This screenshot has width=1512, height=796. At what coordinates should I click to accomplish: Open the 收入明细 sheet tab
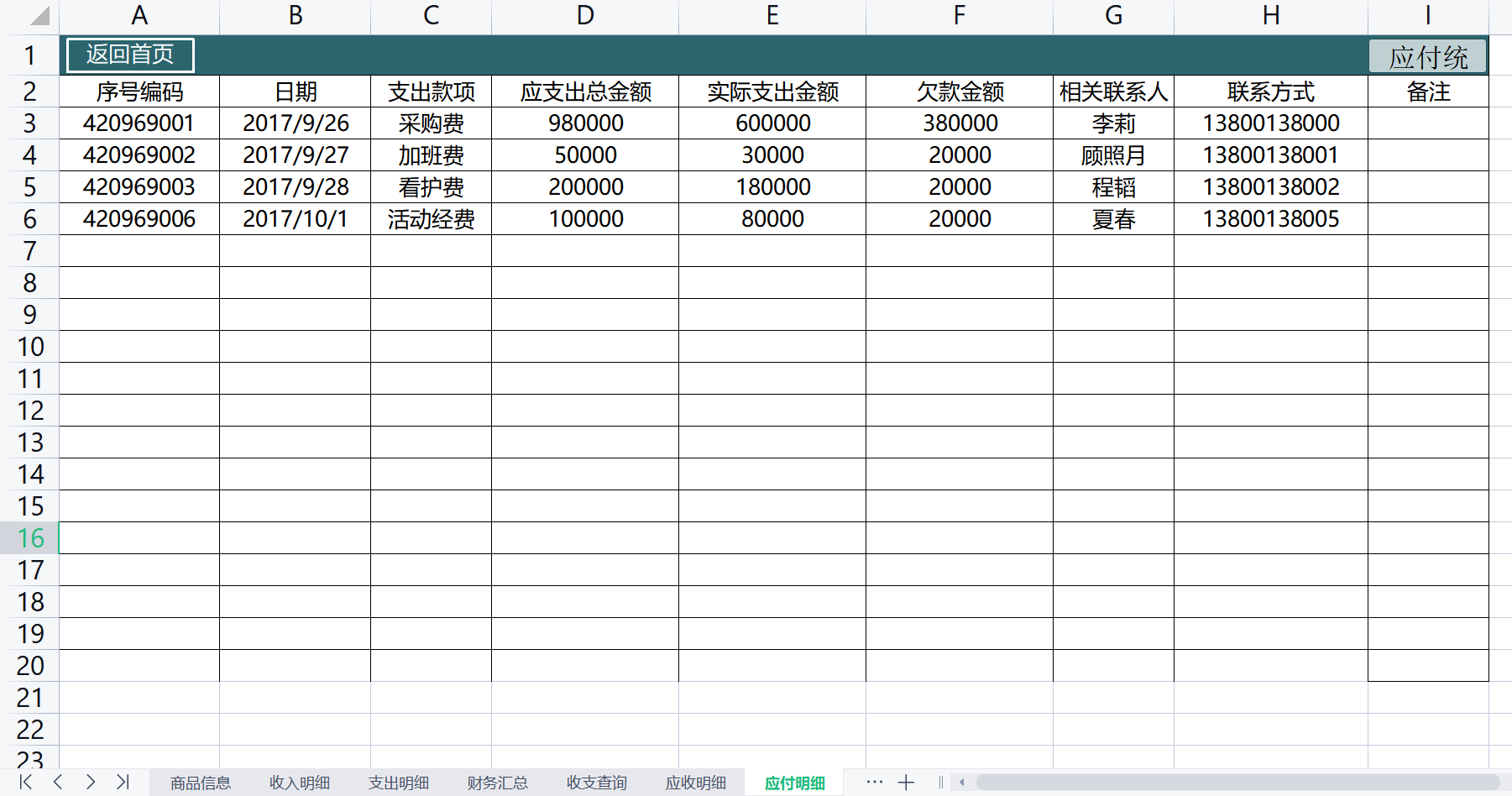click(299, 782)
